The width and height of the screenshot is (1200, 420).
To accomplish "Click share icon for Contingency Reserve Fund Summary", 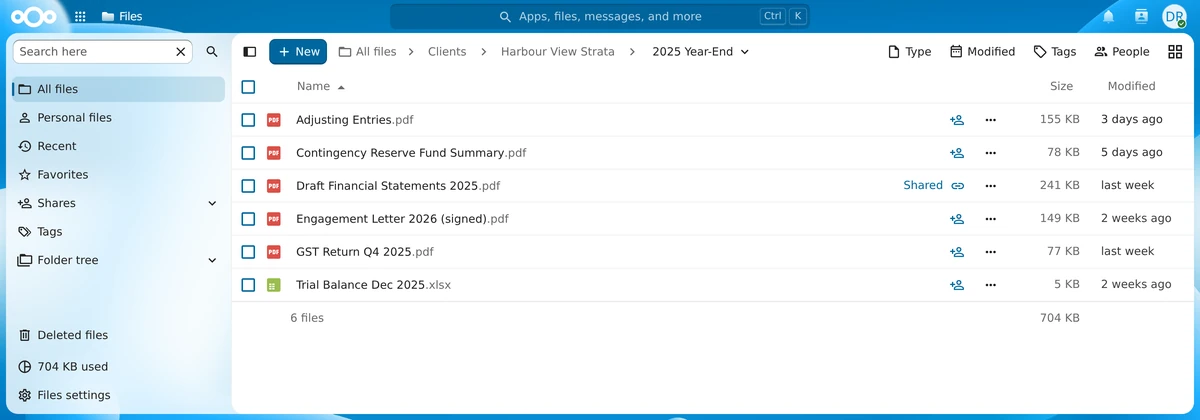I will (x=957, y=152).
